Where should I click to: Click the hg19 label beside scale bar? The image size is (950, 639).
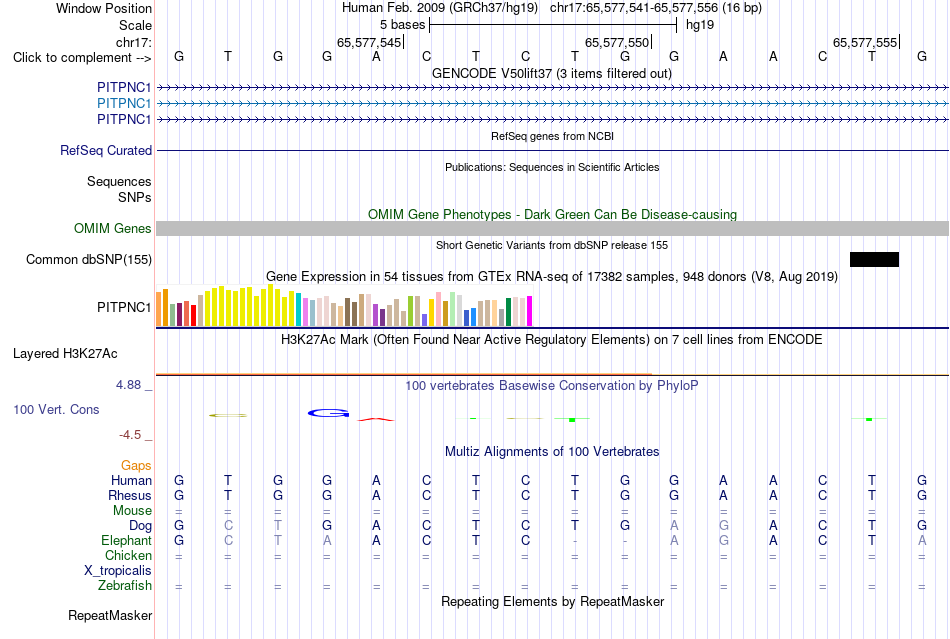coord(700,25)
